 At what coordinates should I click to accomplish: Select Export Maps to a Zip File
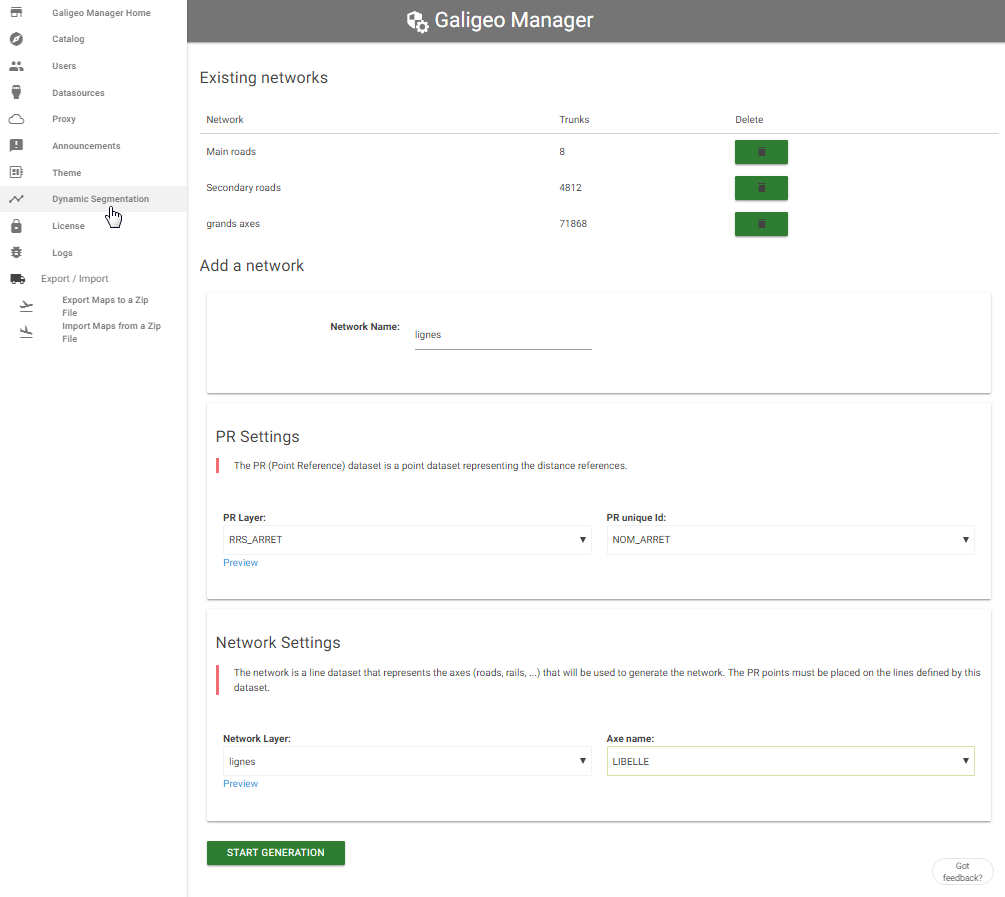coord(104,306)
